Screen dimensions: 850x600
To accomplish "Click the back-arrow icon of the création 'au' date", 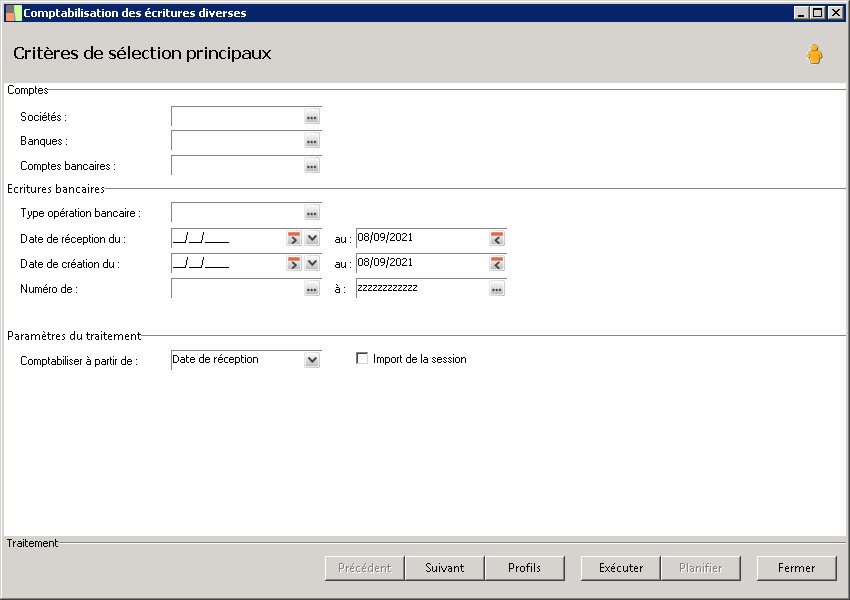I will (x=497, y=263).
